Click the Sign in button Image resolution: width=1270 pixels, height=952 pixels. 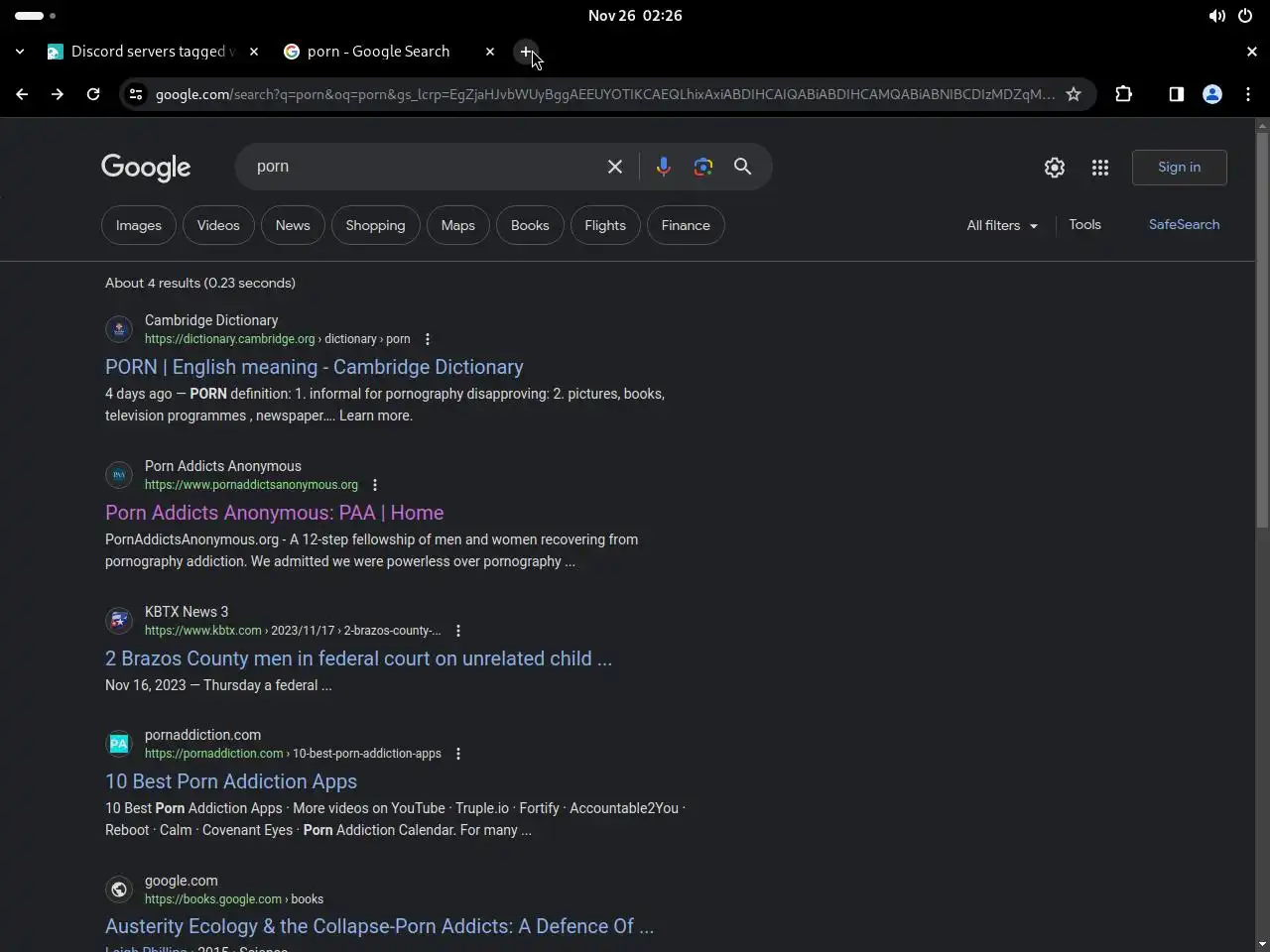1180,167
